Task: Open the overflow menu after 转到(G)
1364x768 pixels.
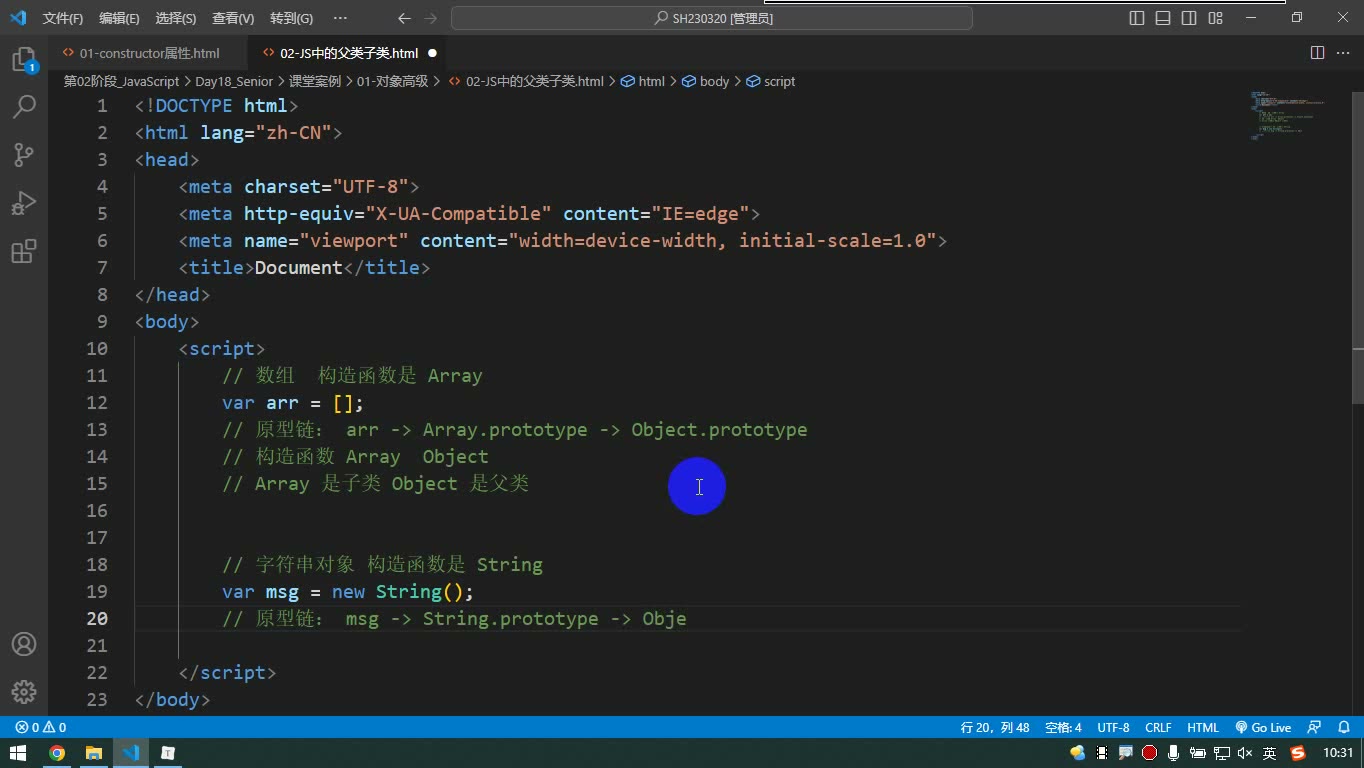Action: click(340, 18)
